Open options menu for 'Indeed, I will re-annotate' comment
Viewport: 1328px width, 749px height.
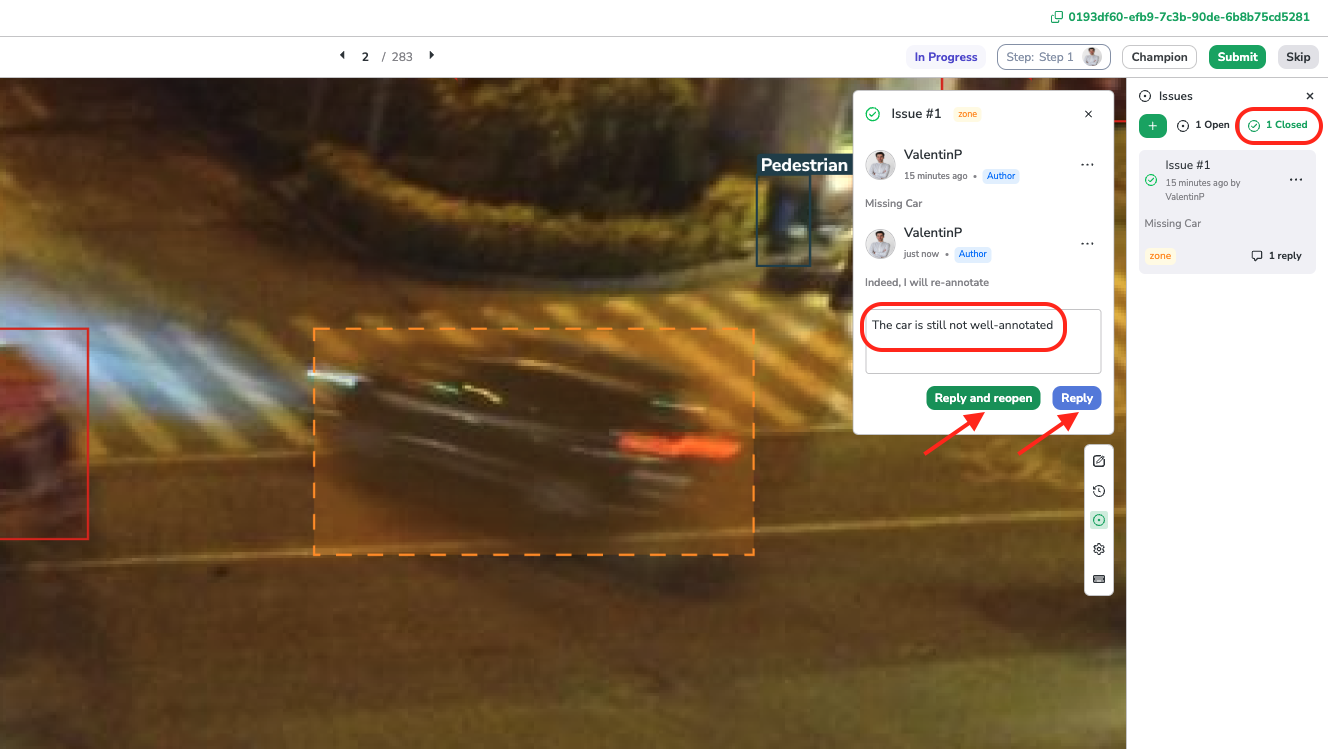(1087, 244)
